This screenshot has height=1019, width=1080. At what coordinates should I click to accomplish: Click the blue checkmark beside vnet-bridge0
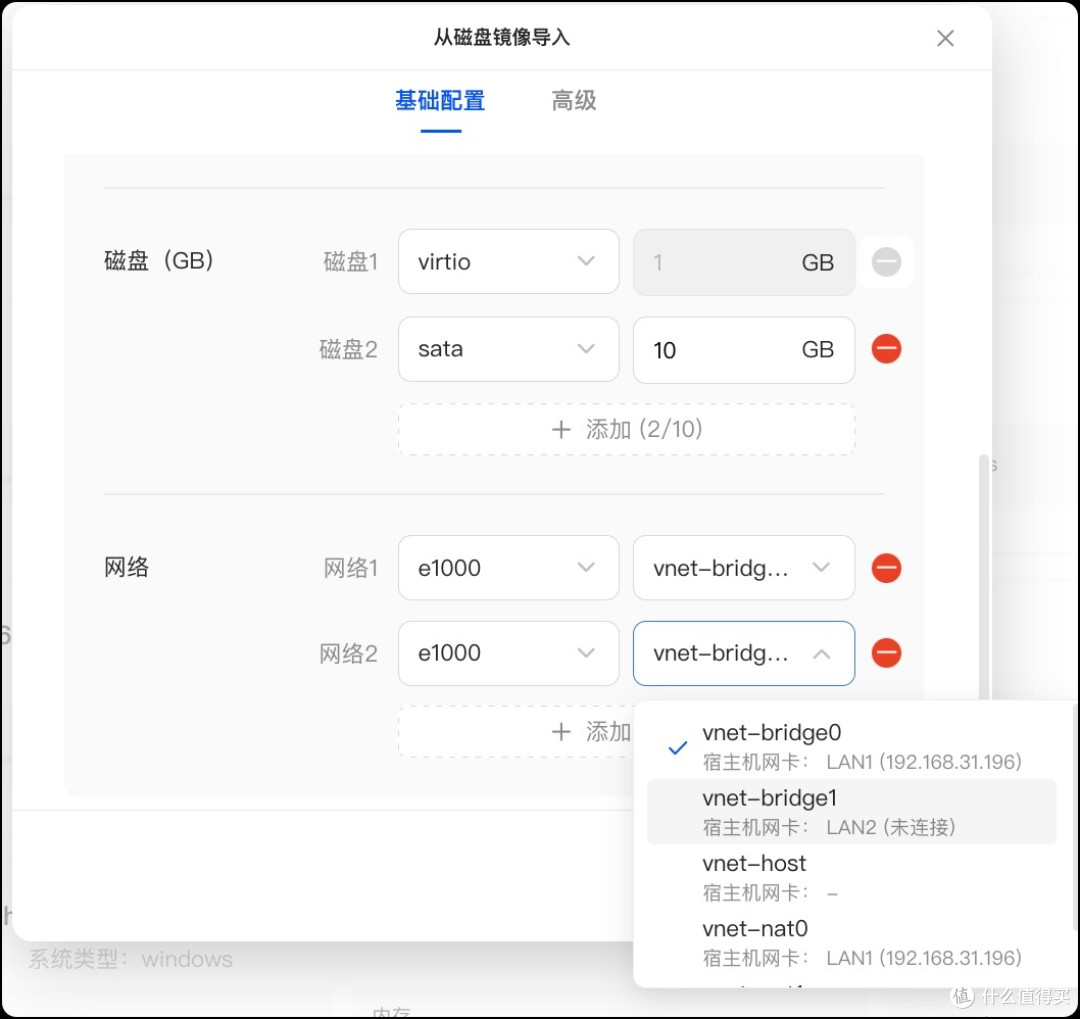(678, 747)
